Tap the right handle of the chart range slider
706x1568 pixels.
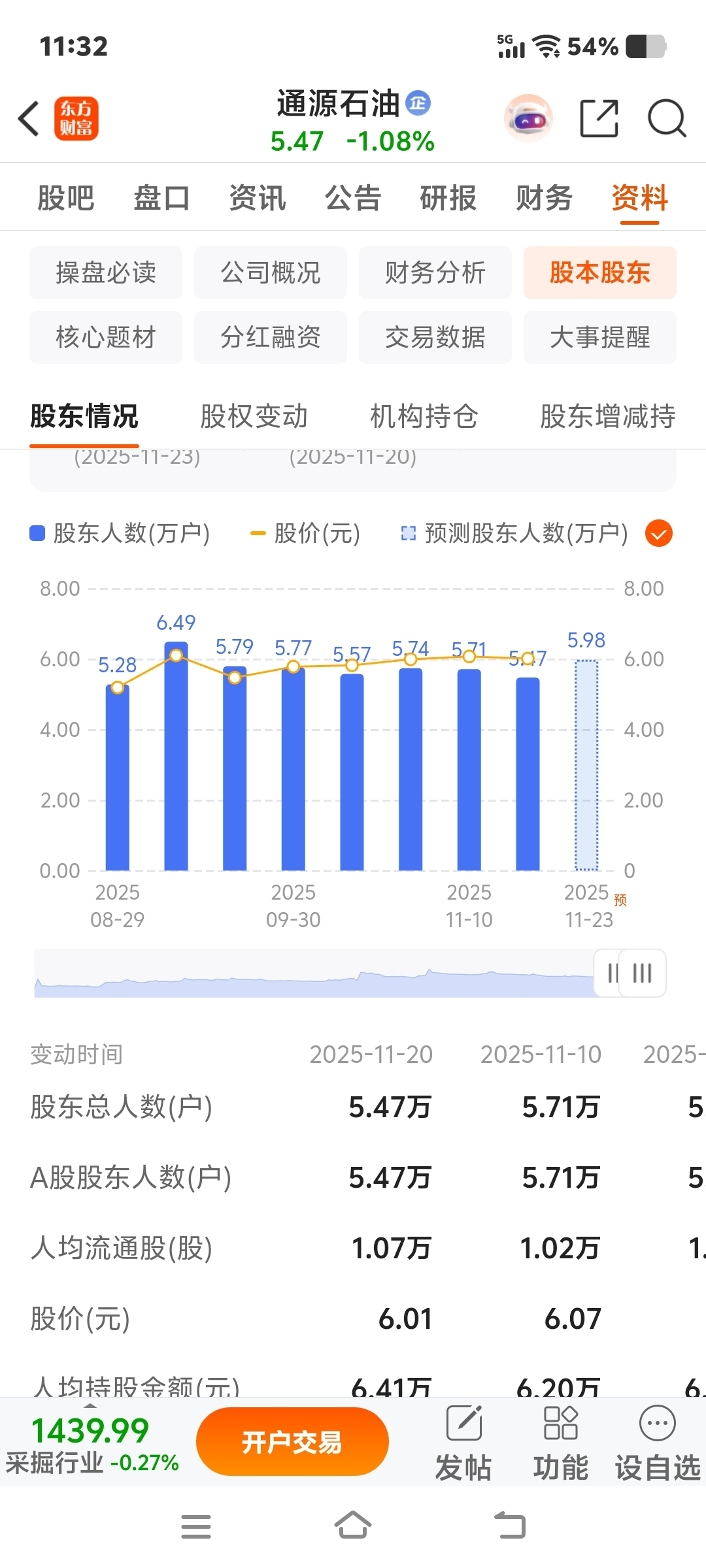[643, 973]
